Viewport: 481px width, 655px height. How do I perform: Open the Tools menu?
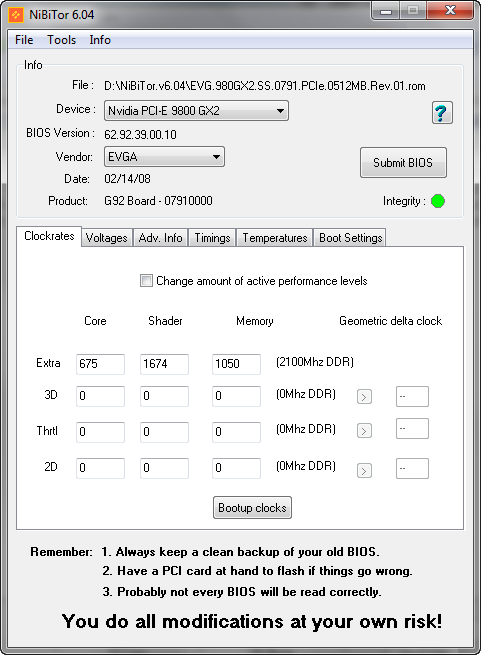[61, 40]
